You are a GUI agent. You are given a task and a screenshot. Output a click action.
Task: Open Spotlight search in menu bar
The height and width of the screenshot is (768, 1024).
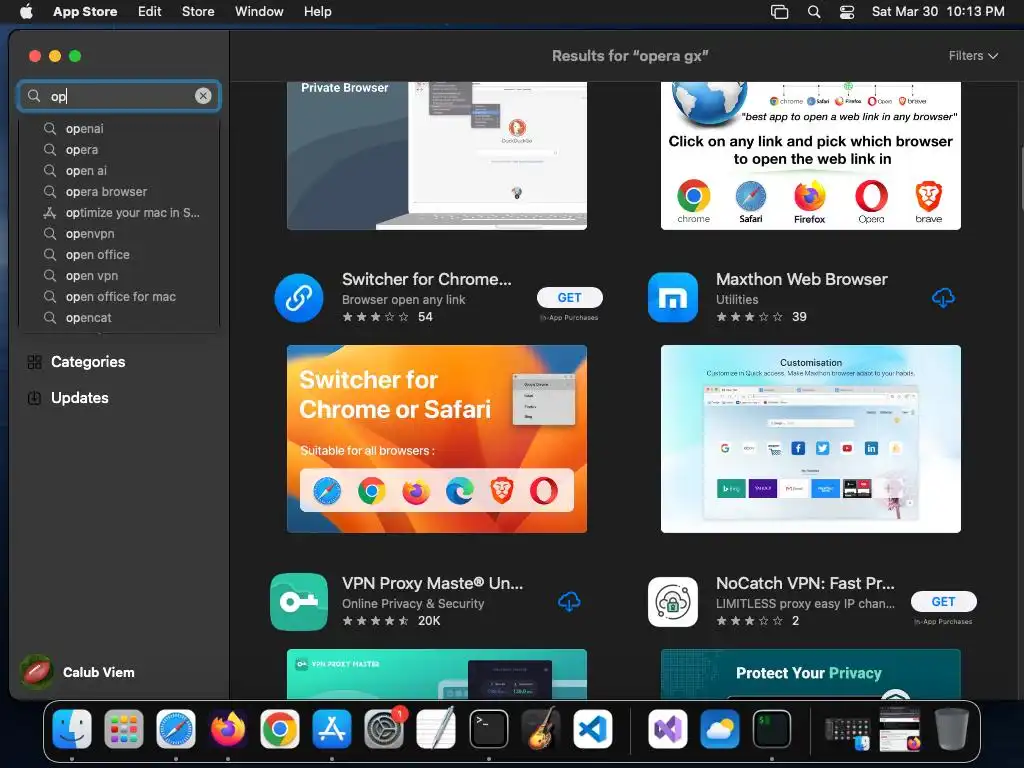pos(814,12)
